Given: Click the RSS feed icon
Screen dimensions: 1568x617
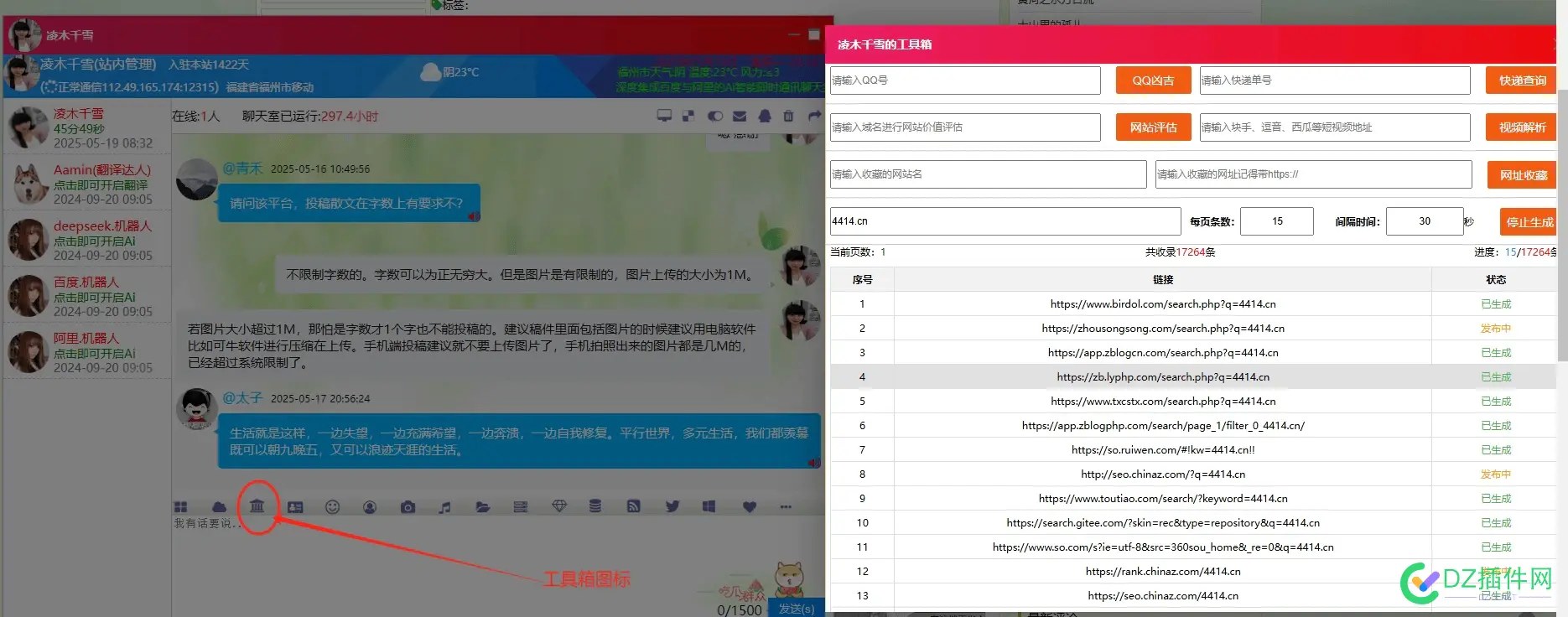Looking at the screenshot, I should tap(633, 506).
